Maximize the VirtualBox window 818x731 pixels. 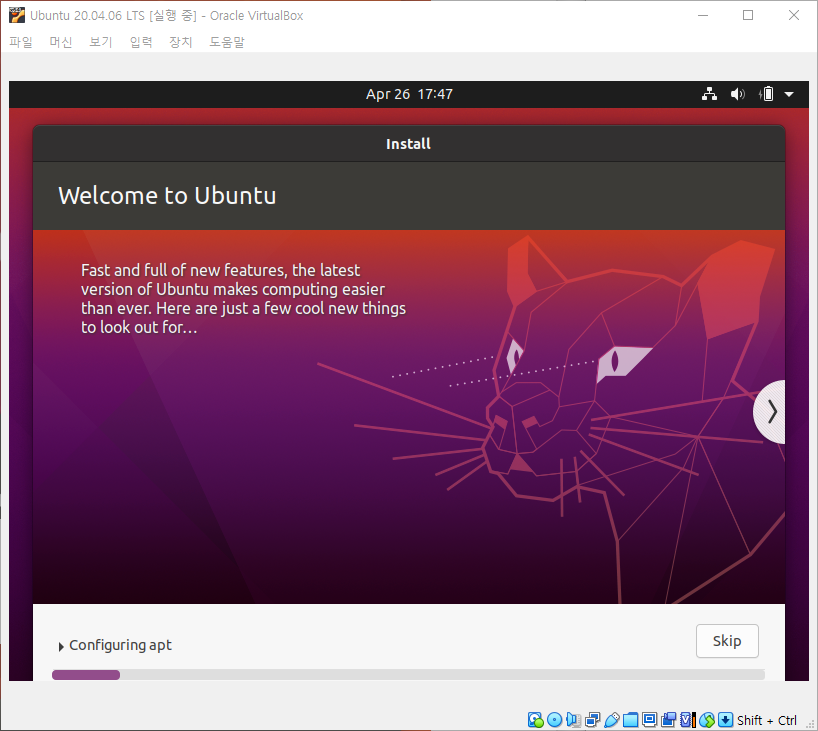[x=748, y=15]
